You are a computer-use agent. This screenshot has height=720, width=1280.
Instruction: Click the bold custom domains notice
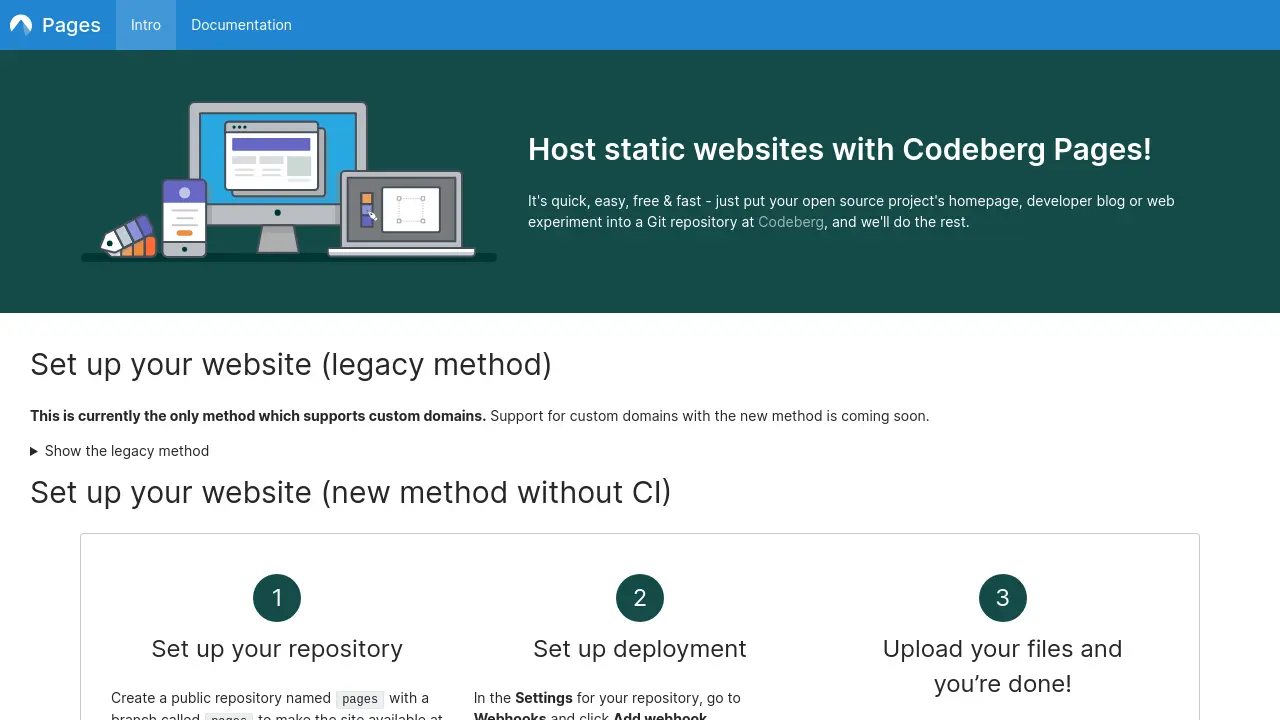click(258, 416)
